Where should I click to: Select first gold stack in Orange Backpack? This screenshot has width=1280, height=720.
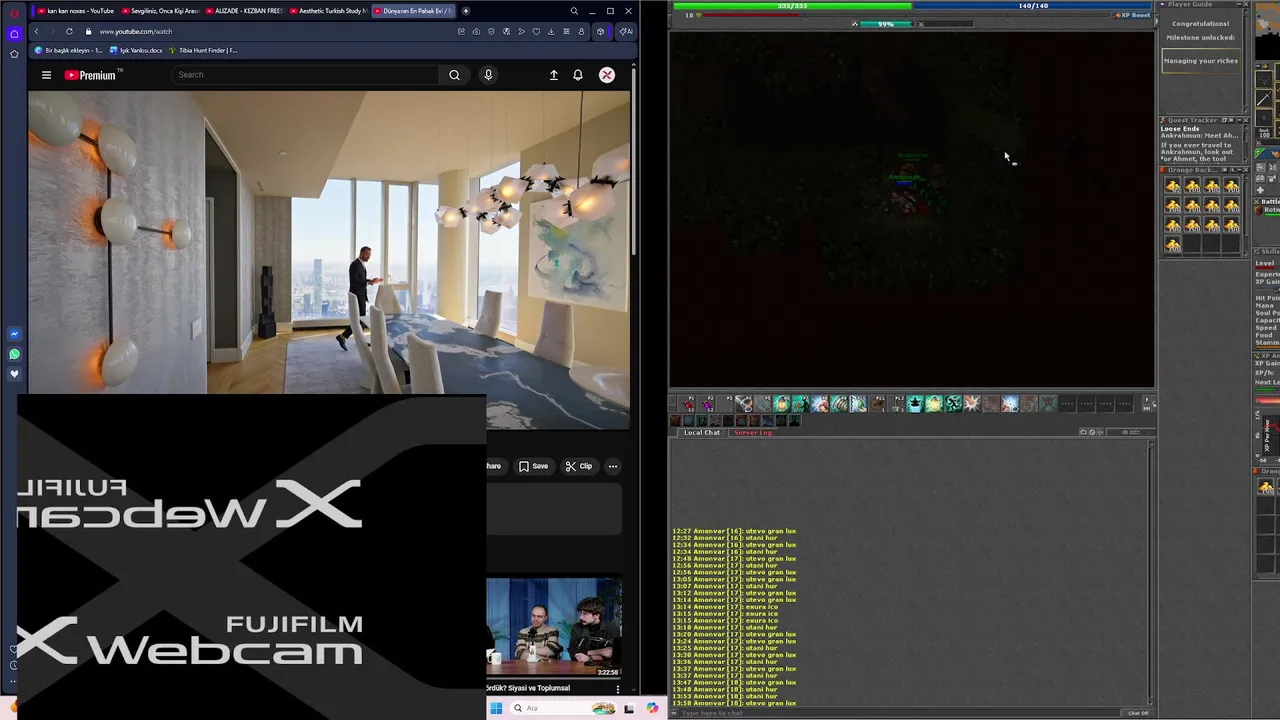(1173, 186)
